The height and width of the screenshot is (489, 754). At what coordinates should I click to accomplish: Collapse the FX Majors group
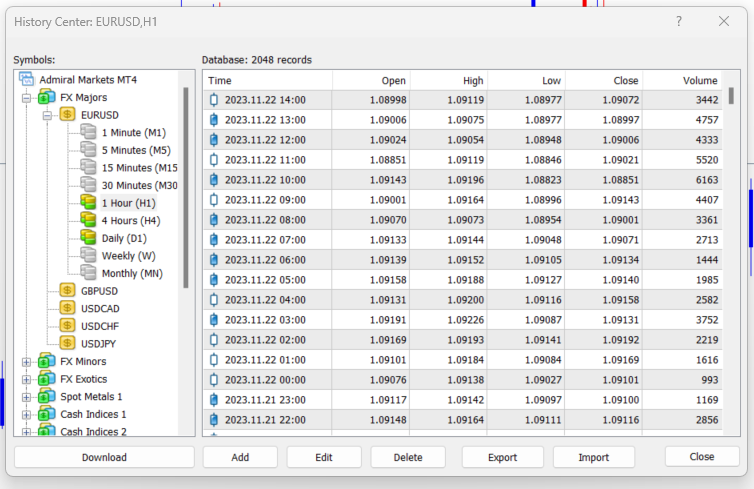(26, 98)
